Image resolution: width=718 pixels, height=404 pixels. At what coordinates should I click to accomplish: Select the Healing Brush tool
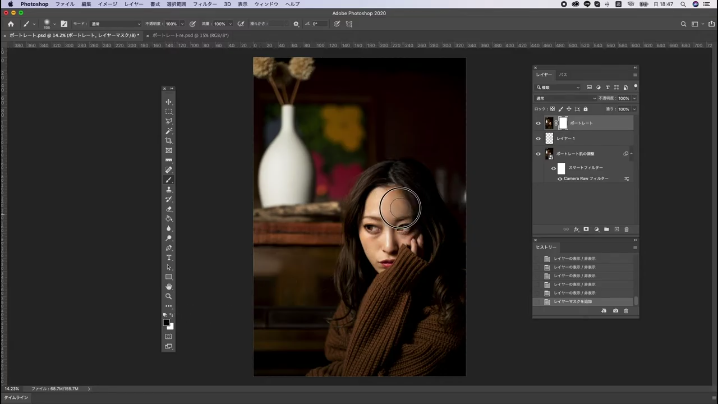(x=169, y=170)
